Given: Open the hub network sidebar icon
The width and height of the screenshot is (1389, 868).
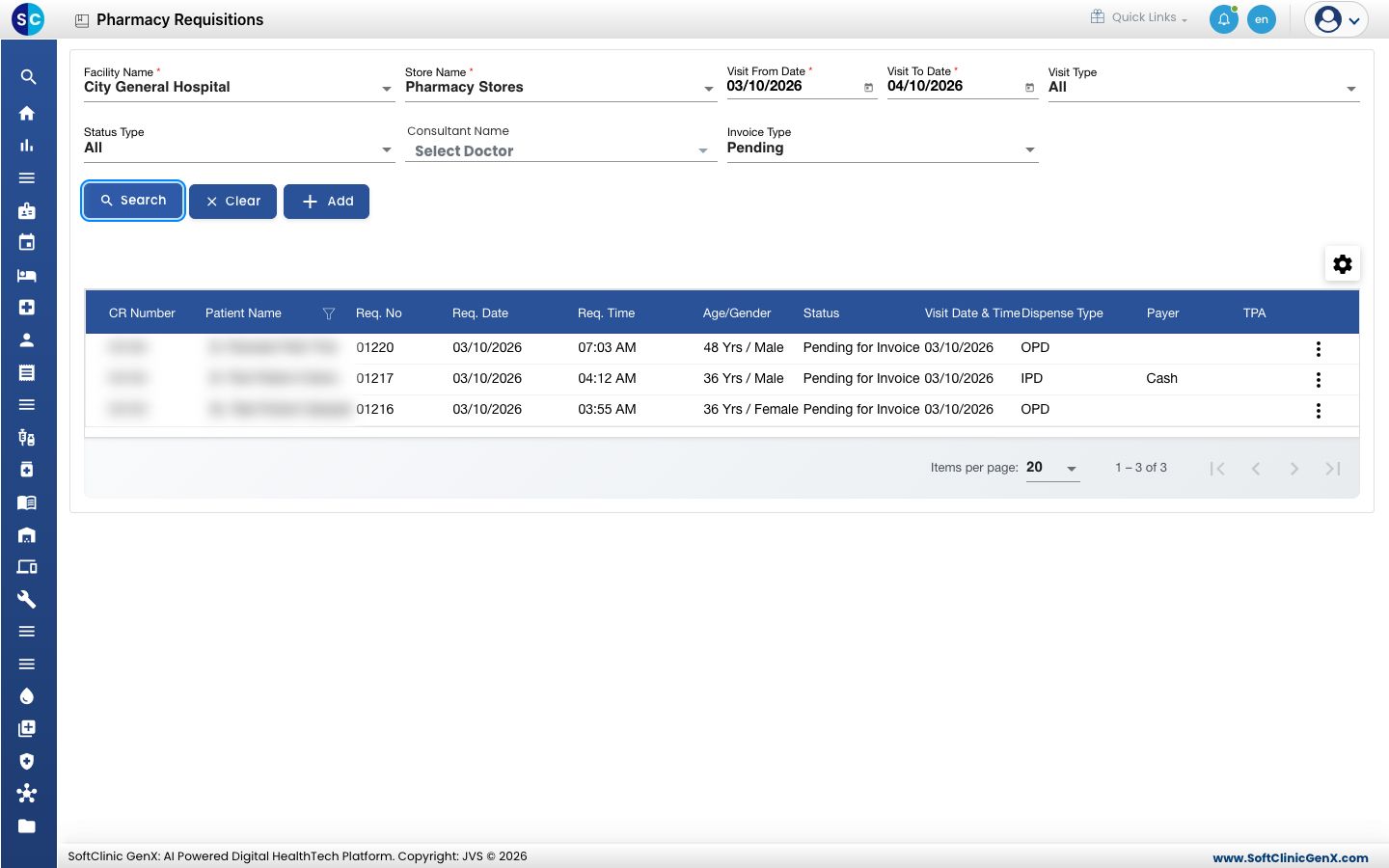Looking at the screenshot, I should point(27,794).
